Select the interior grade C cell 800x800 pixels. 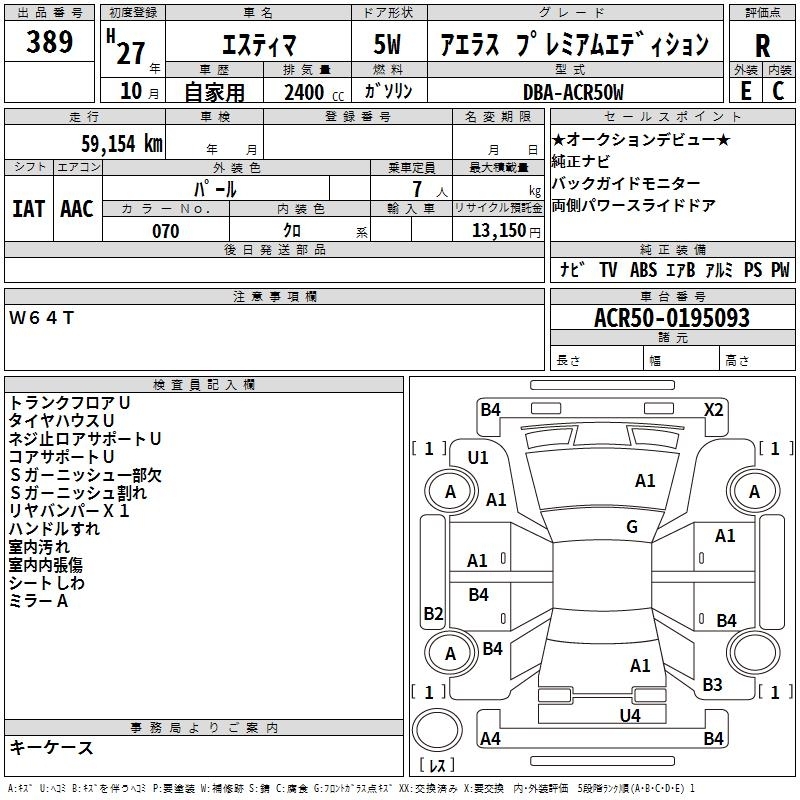778,90
